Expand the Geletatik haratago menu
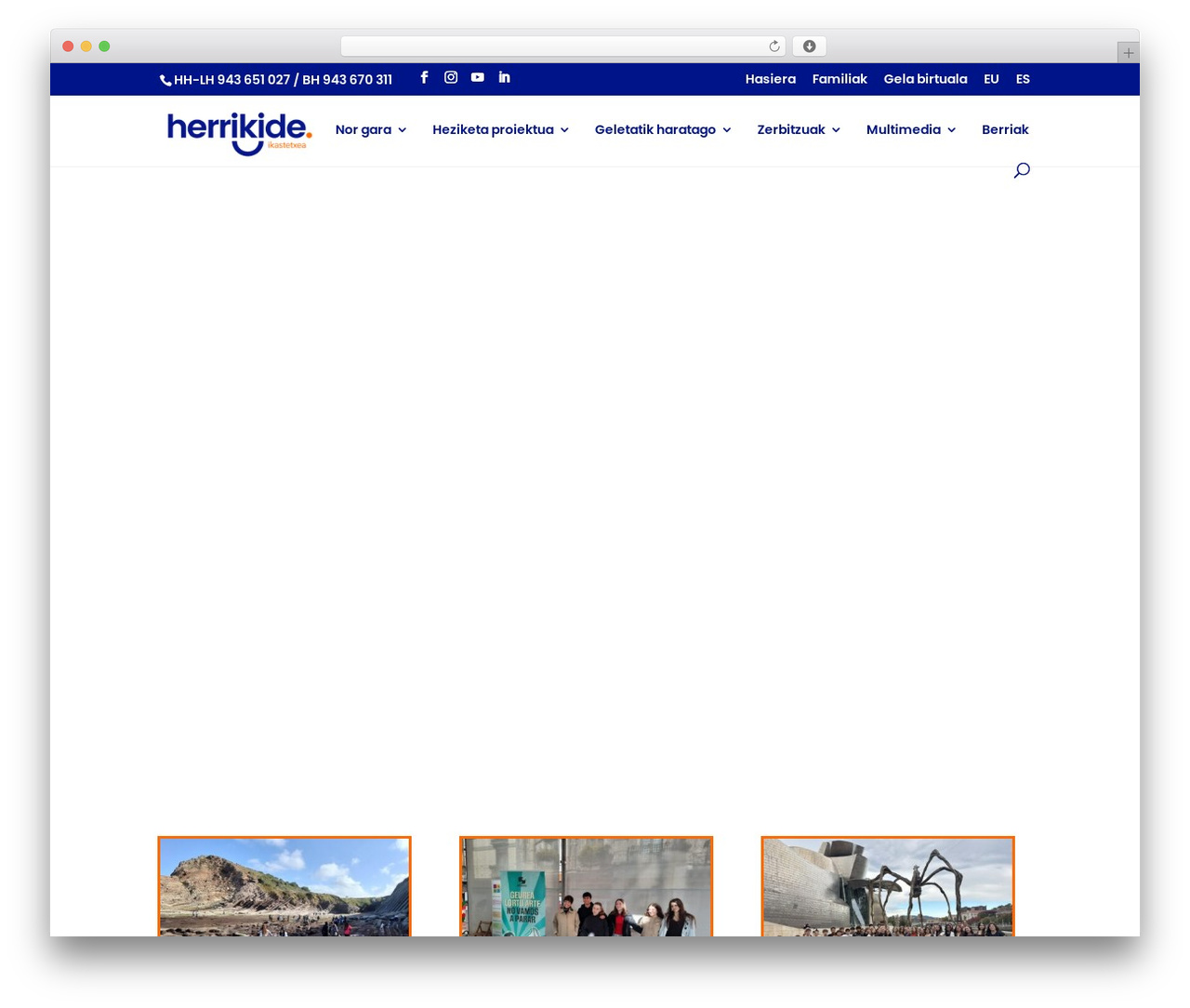Viewport: 1190px width, 1008px height. click(663, 130)
